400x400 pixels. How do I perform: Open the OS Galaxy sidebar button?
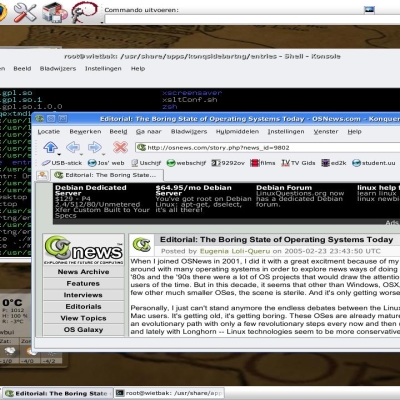tap(83, 330)
